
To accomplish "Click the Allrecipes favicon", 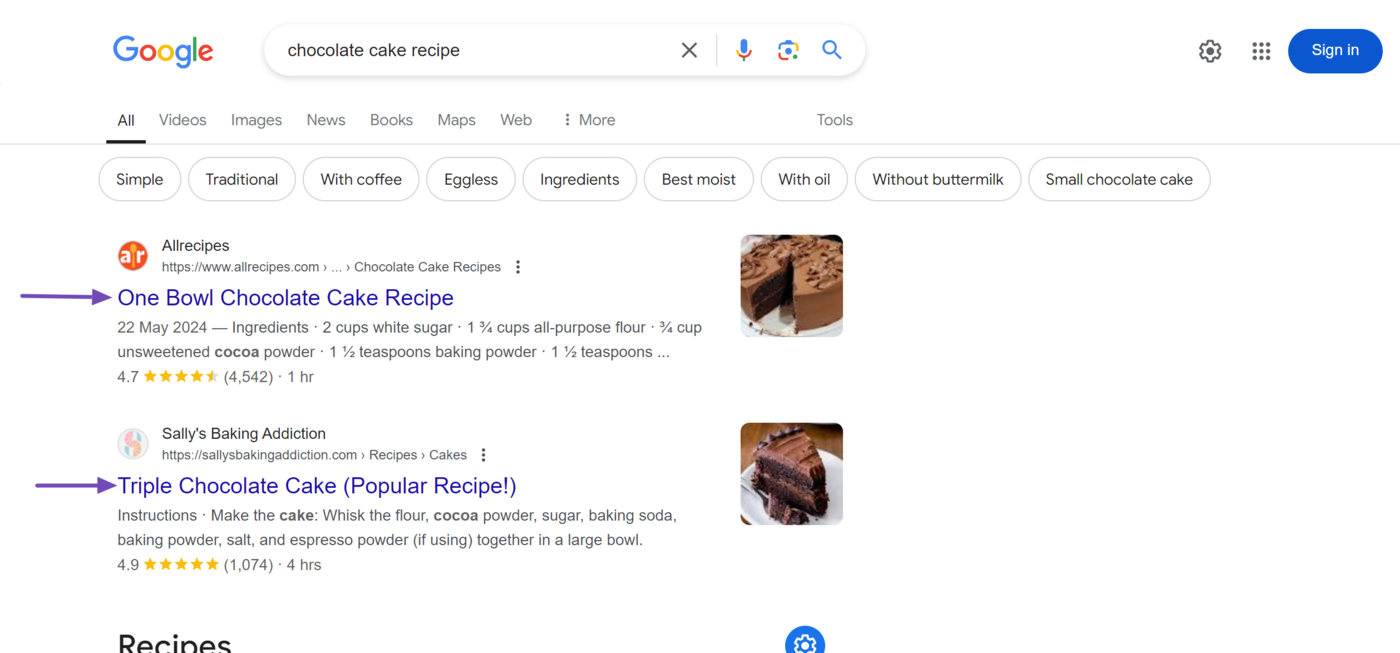I will pos(133,256).
